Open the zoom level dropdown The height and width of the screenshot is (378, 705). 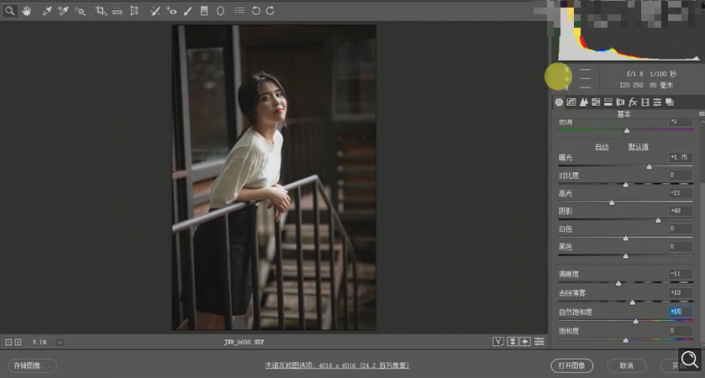pyautogui.click(x=59, y=342)
